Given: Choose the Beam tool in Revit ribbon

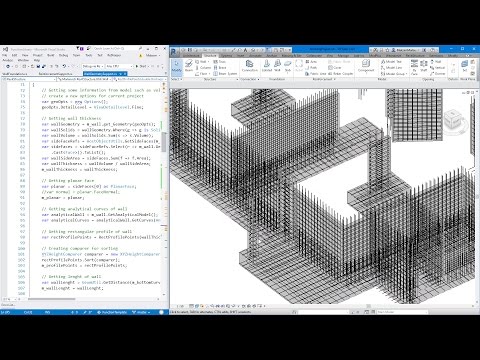Looking at the screenshot, I should (x=189, y=66).
